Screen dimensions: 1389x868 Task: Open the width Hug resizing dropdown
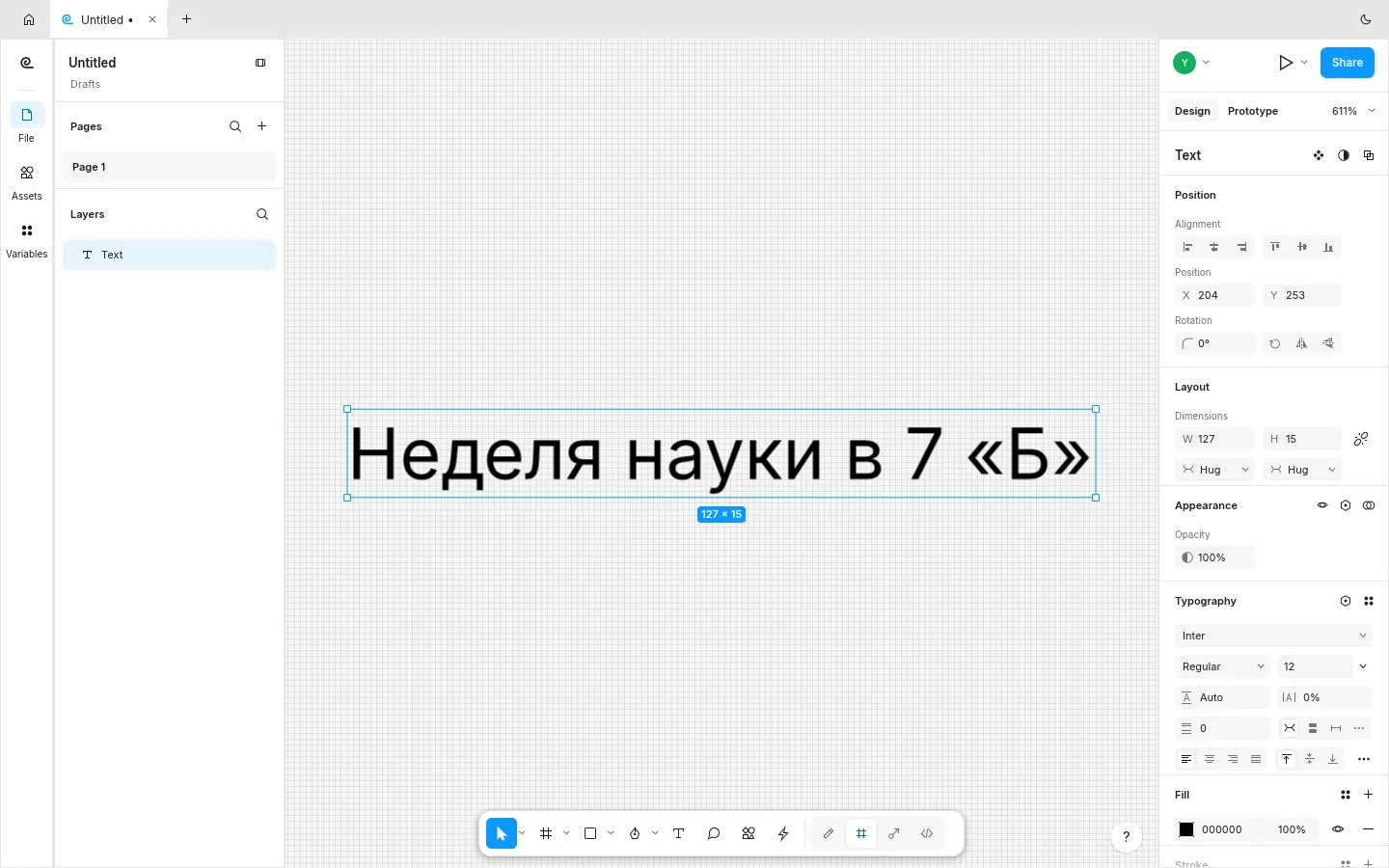tap(1215, 470)
